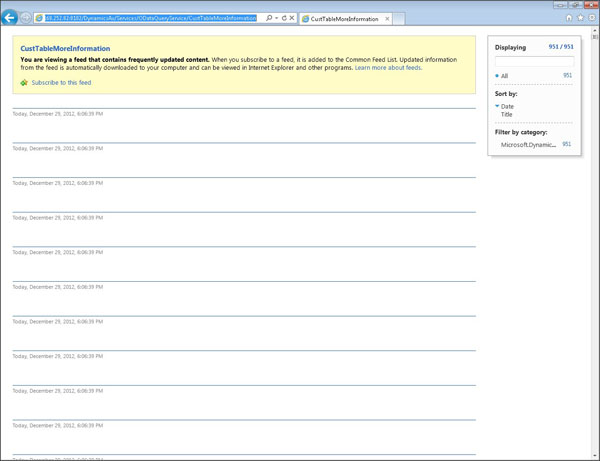Viewport: 600px width, 461px height.
Task: Filter by Microsoft.Dynamic category
Action: point(528,145)
